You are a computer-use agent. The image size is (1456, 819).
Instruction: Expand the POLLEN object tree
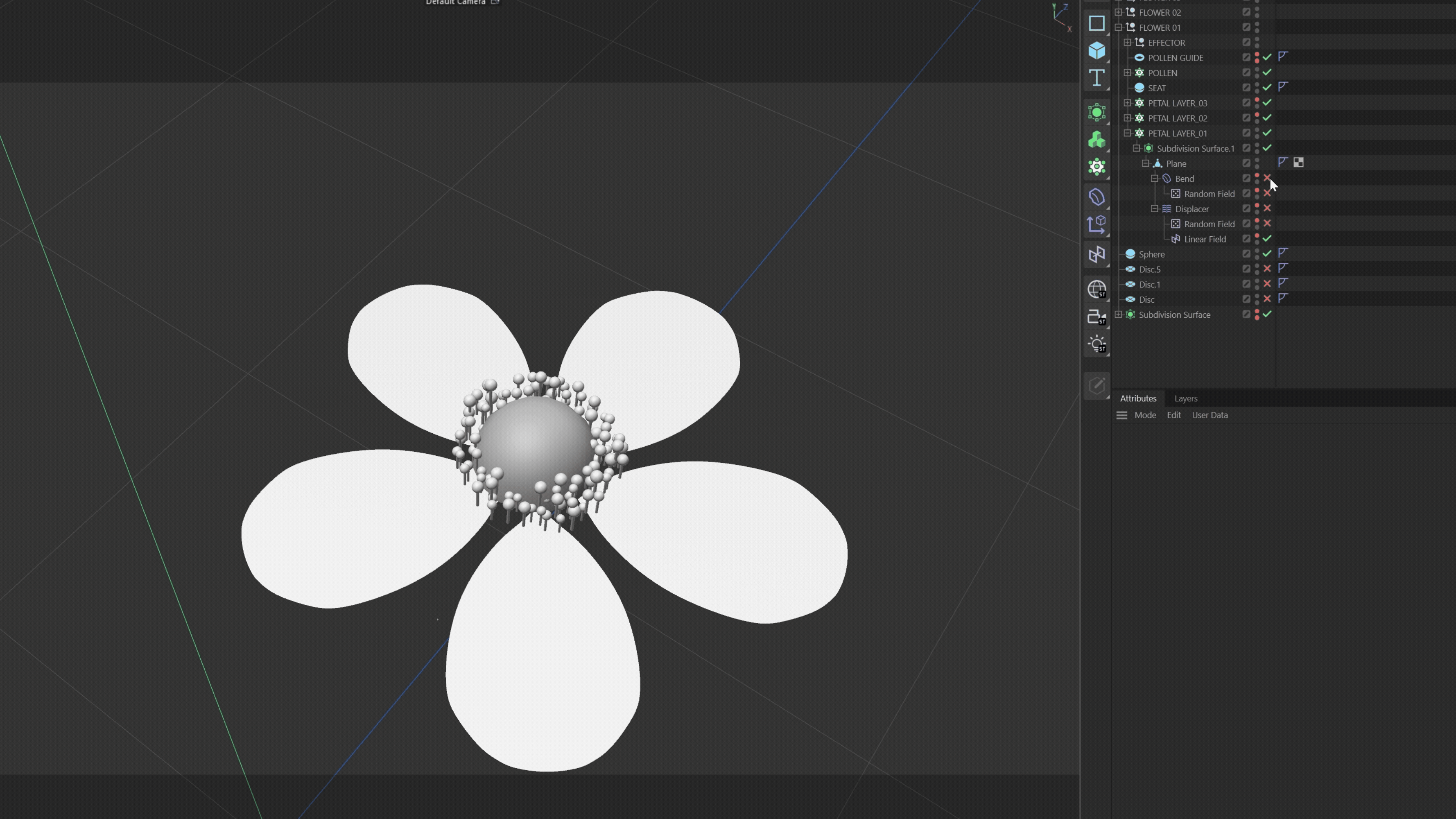[x=1128, y=72]
